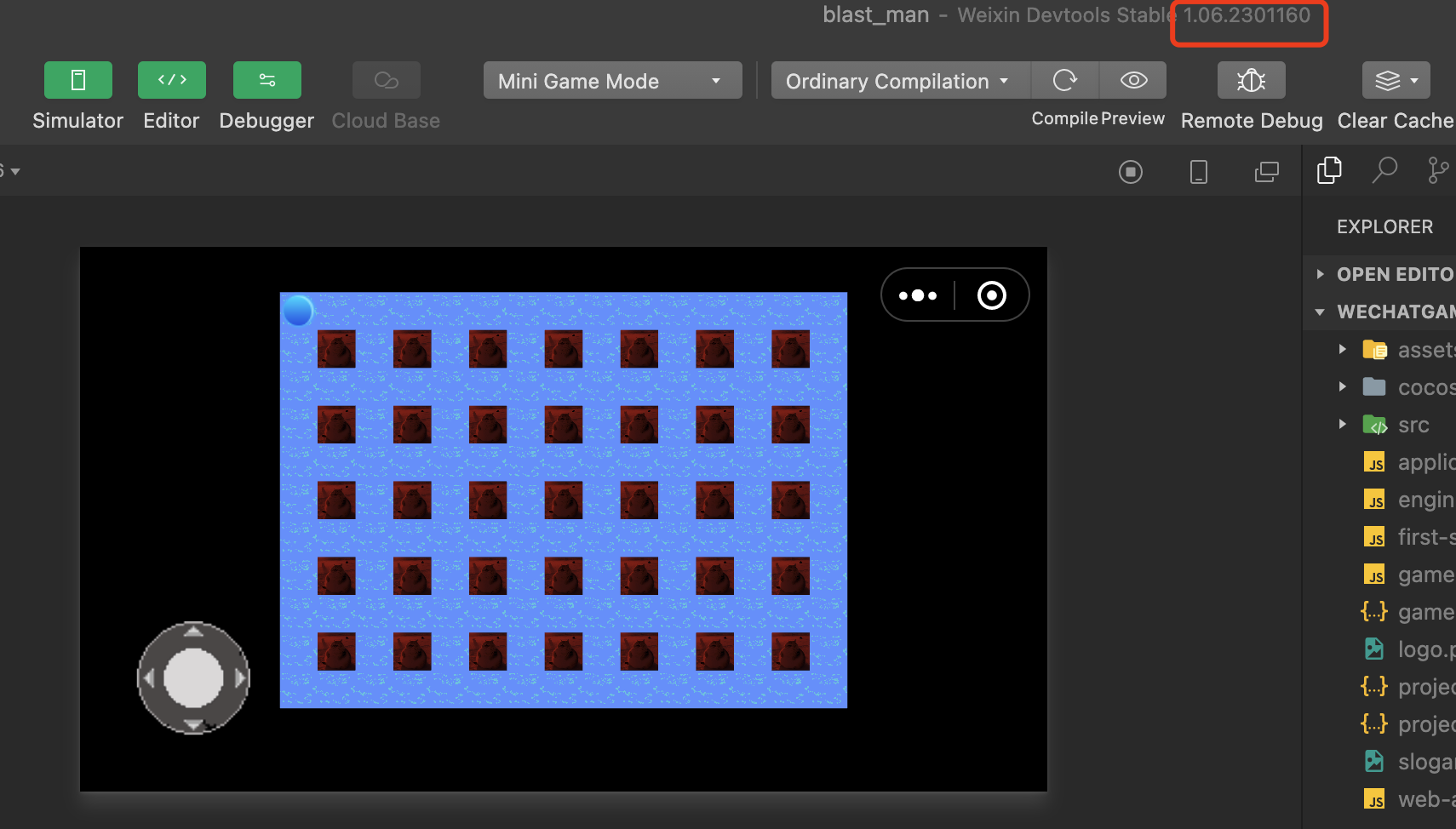Image resolution: width=1456 pixels, height=829 pixels.
Task: Click the Simulator label text
Action: click(78, 121)
